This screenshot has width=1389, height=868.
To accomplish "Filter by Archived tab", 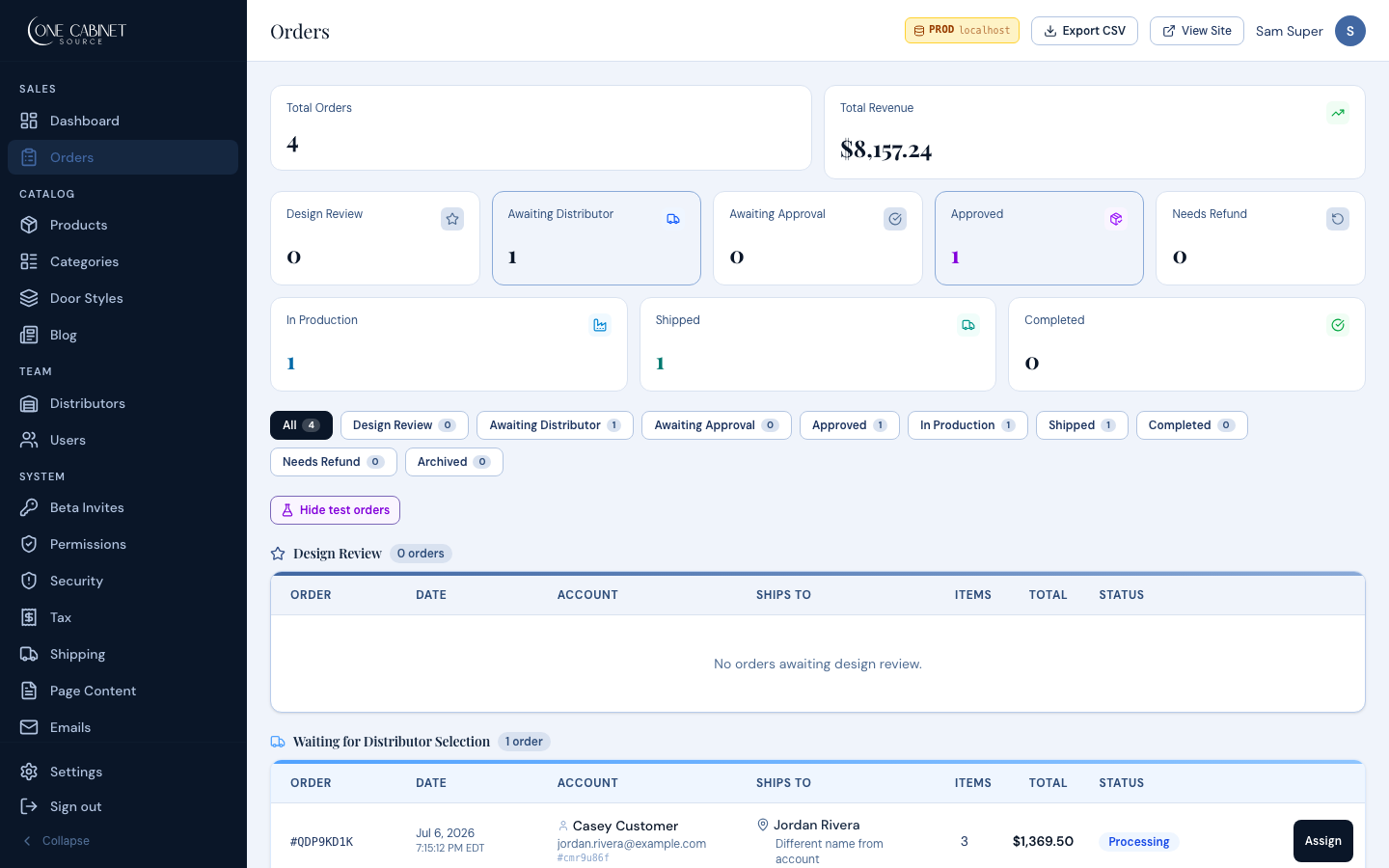I will coord(454,462).
